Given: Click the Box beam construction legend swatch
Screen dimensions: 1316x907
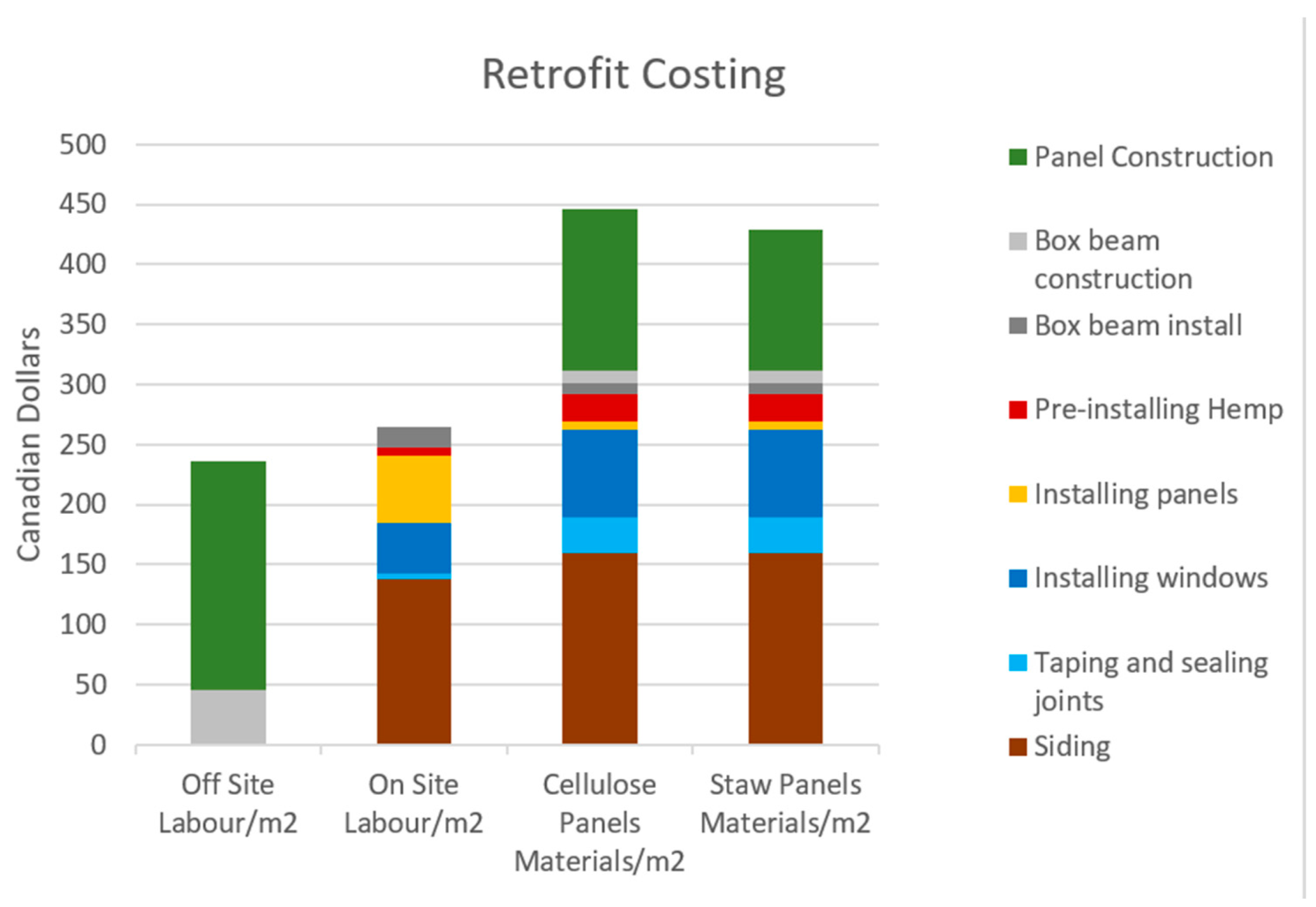Looking at the screenshot, I should pyautogui.click(x=1017, y=241).
